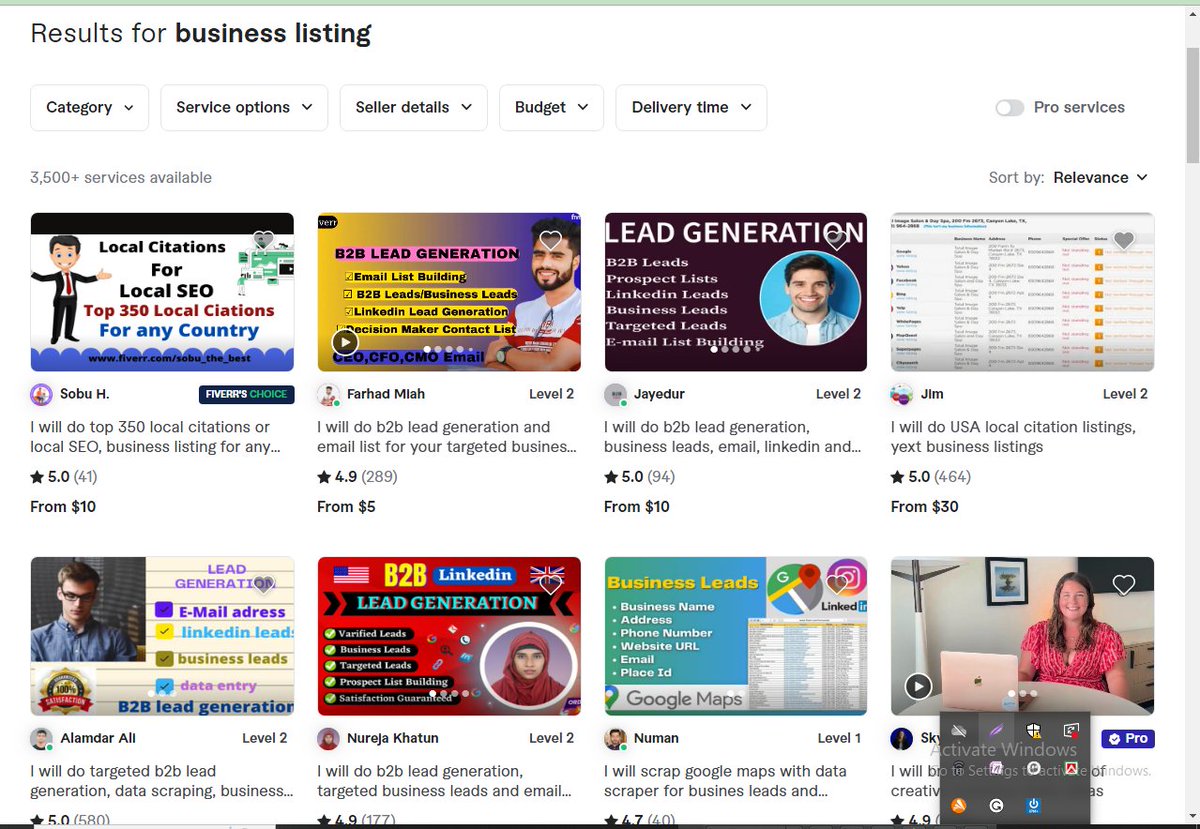Favorite the Pro seller video gig heart
This screenshot has width=1200, height=829.
click(1124, 584)
